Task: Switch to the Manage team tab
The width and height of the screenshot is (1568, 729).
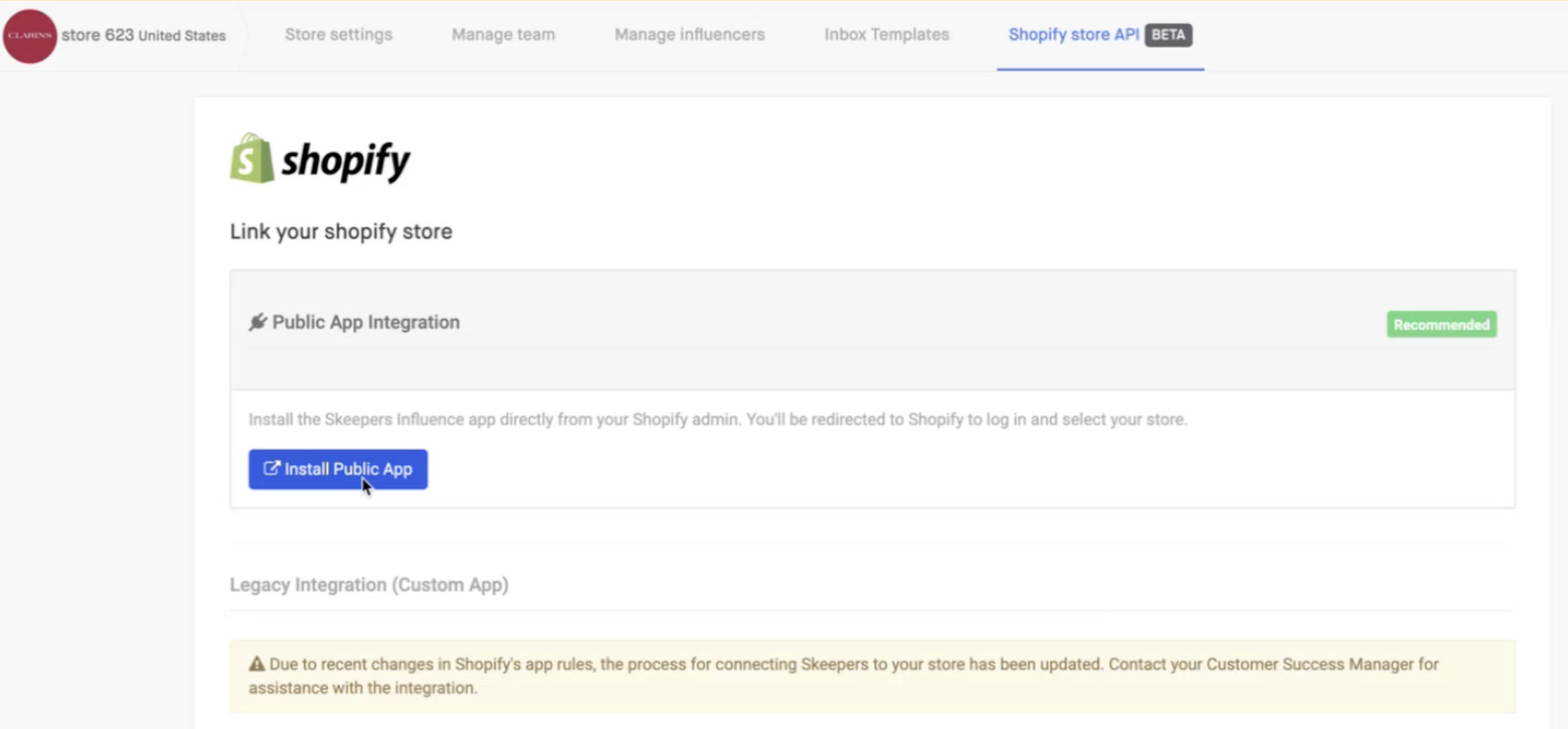Action: click(x=503, y=34)
